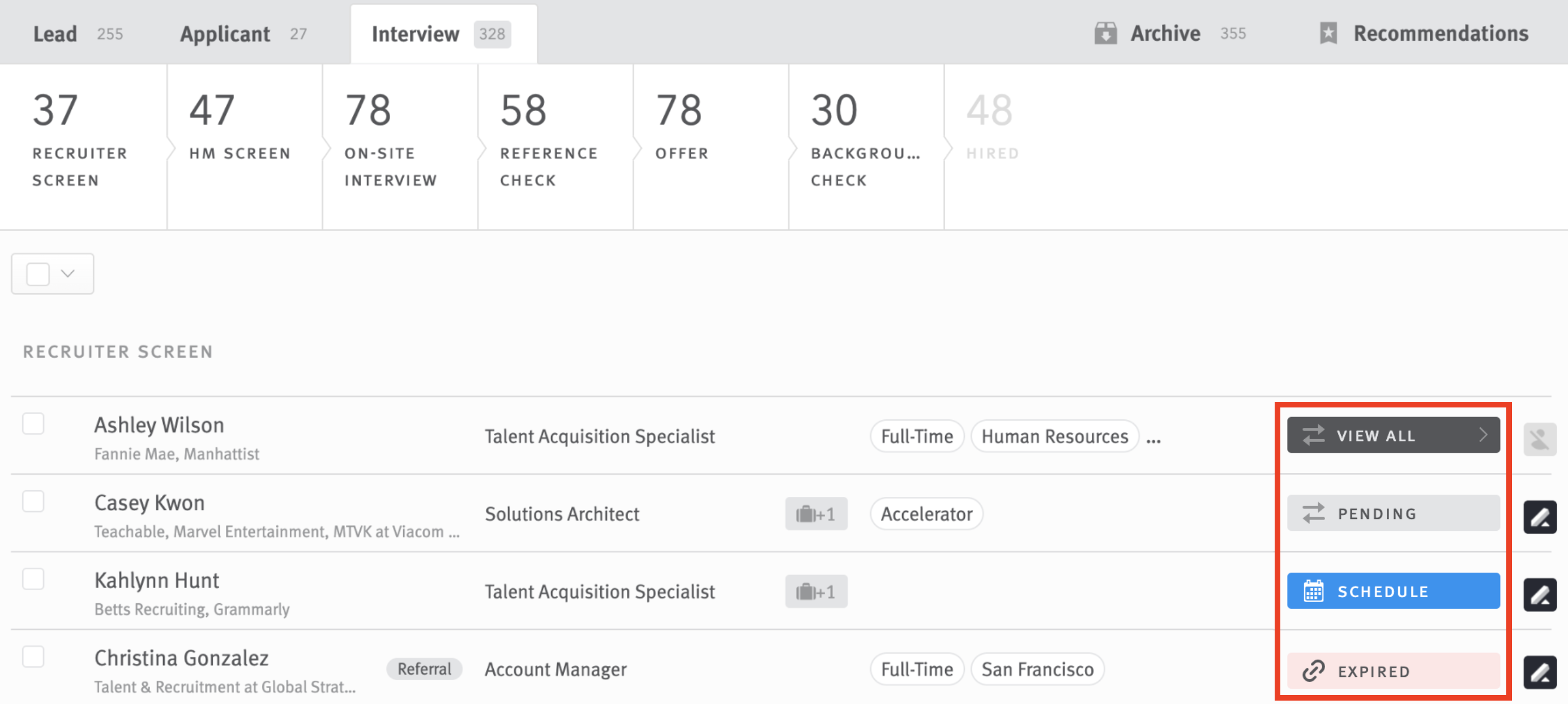The width and height of the screenshot is (1568, 704).
Task: Click the briefcase +1 badge on Kahlynn Hunt's row
Action: [816, 591]
